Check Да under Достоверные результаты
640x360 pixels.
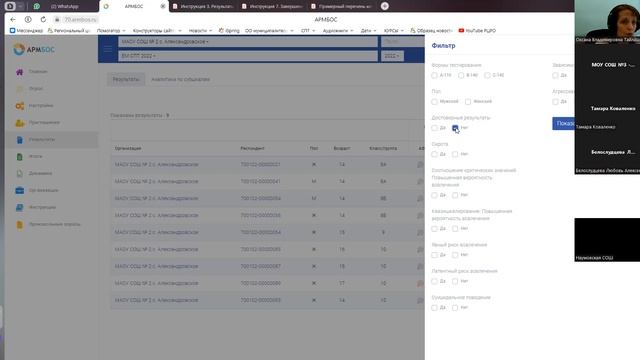coord(434,128)
